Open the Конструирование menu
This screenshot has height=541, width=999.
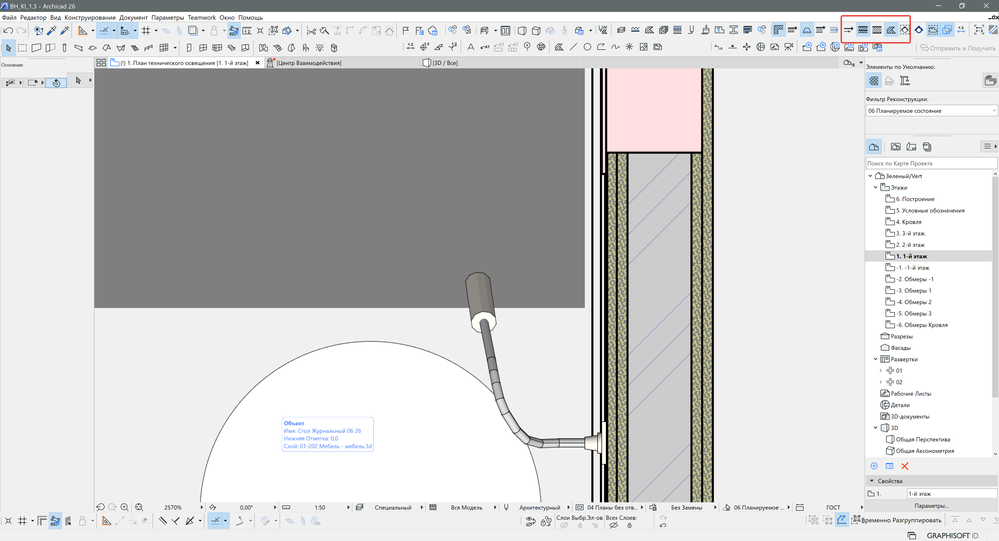[90, 18]
